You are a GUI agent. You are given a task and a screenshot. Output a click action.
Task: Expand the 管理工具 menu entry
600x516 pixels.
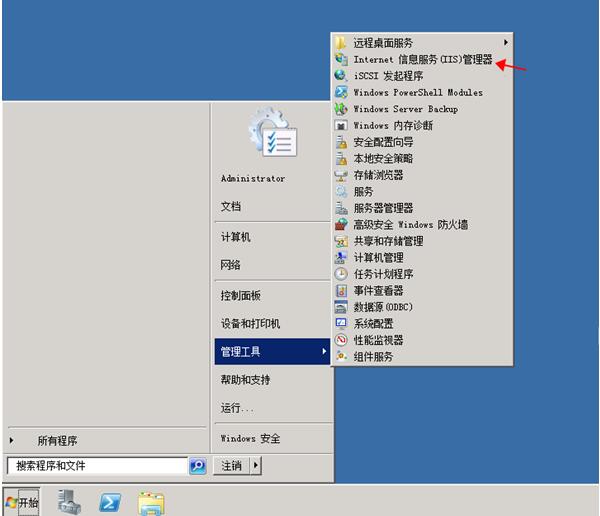pos(271,352)
